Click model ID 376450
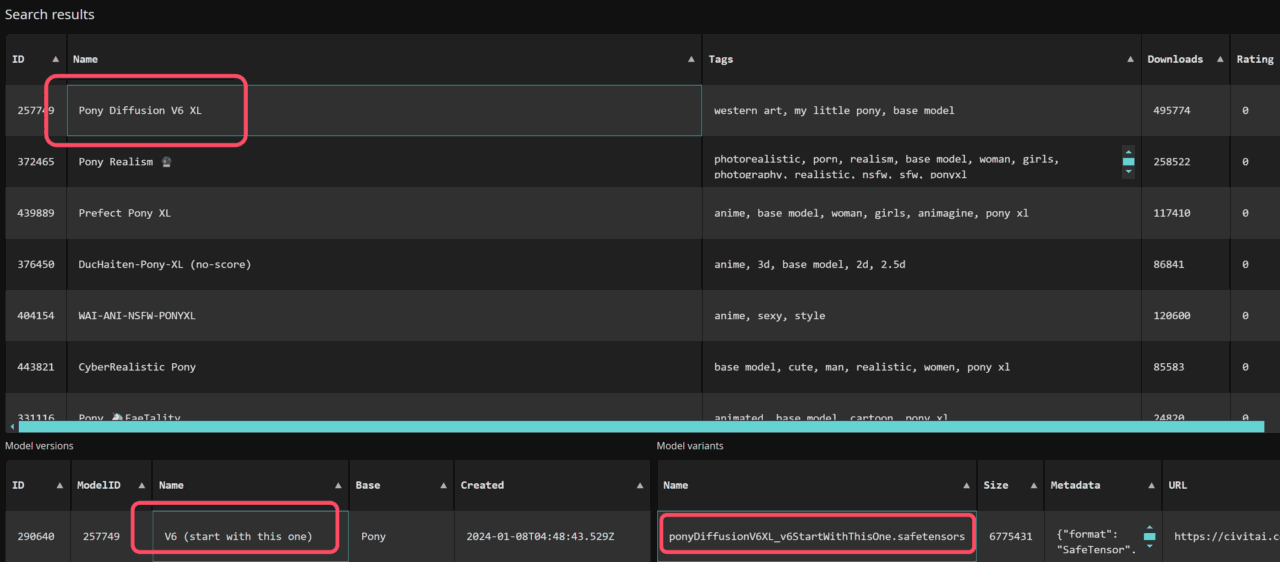The image size is (1280, 562). coord(35,264)
